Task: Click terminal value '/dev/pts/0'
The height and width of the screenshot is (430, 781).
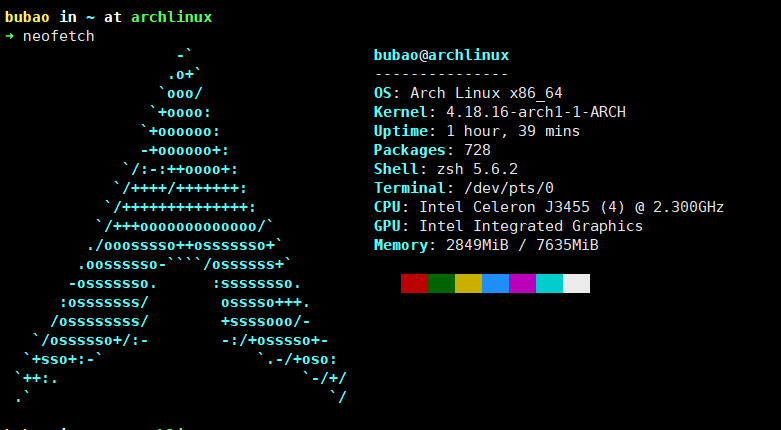Action: [x=509, y=188]
